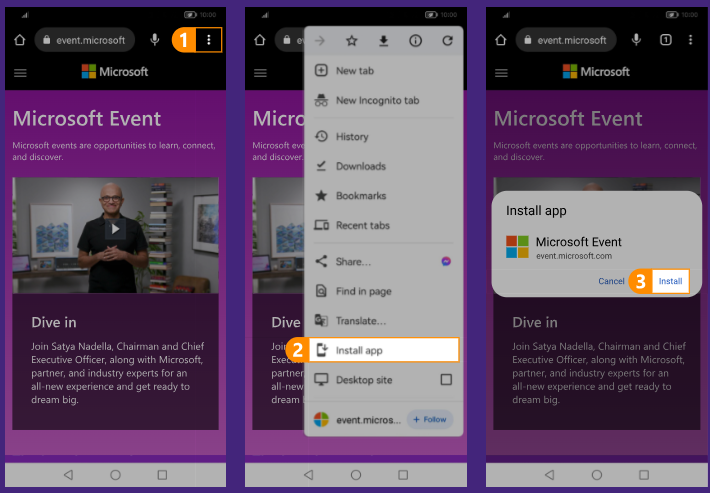Tap Android home circle on third phone
Screen dimensions: 710x493
coord(597,474)
